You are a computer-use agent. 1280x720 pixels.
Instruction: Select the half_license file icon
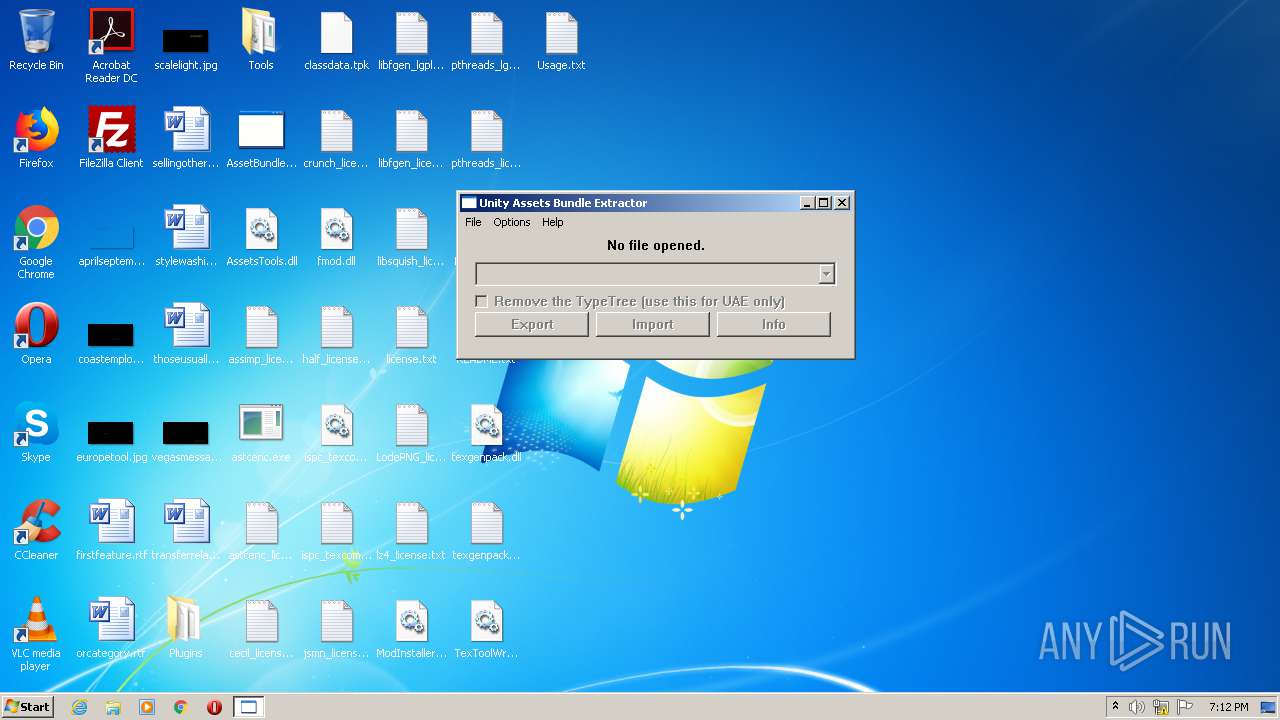coord(336,334)
